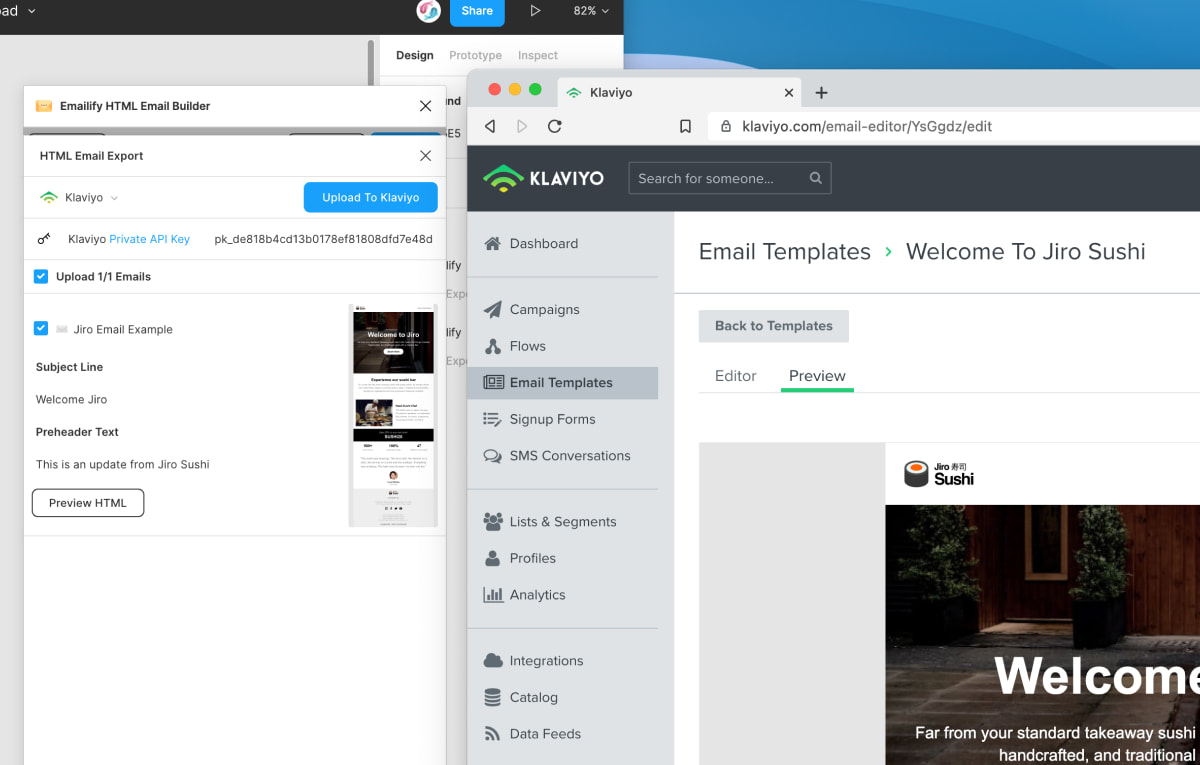Image resolution: width=1200 pixels, height=765 pixels.
Task: Toggle the Jiro Email Example checkbox
Action: coord(41,328)
